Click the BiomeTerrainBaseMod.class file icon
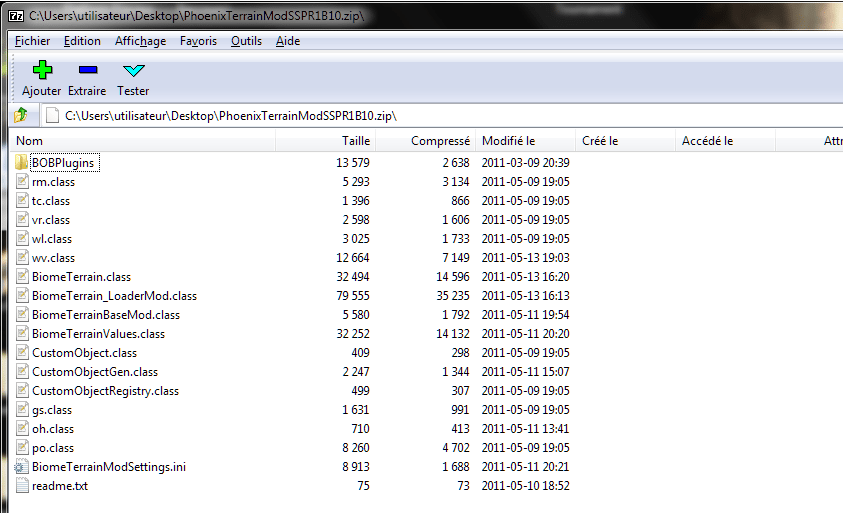The width and height of the screenshot is (846, 513). pyautogui.click(x=22, y=314)
